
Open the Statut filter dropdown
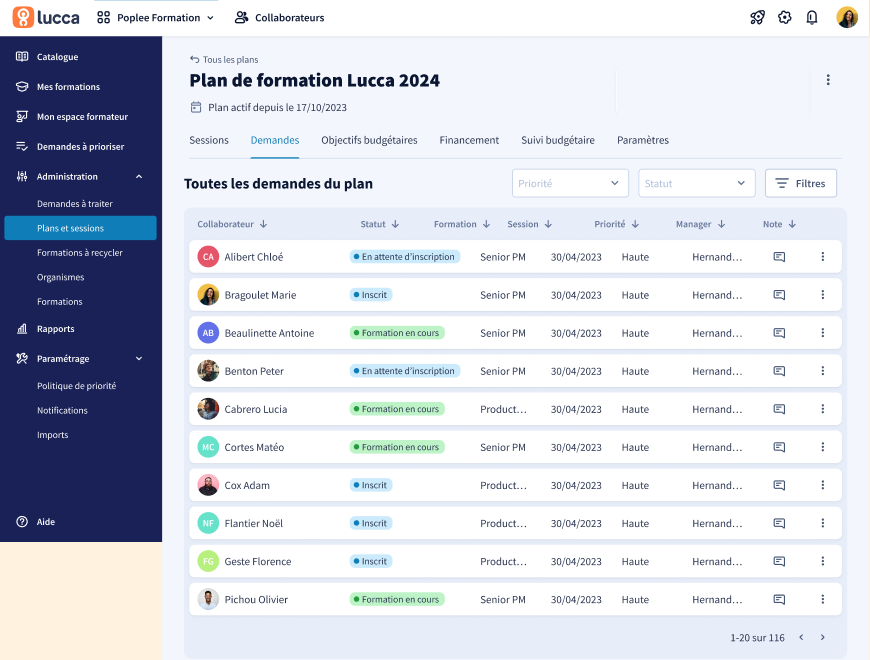696,183
